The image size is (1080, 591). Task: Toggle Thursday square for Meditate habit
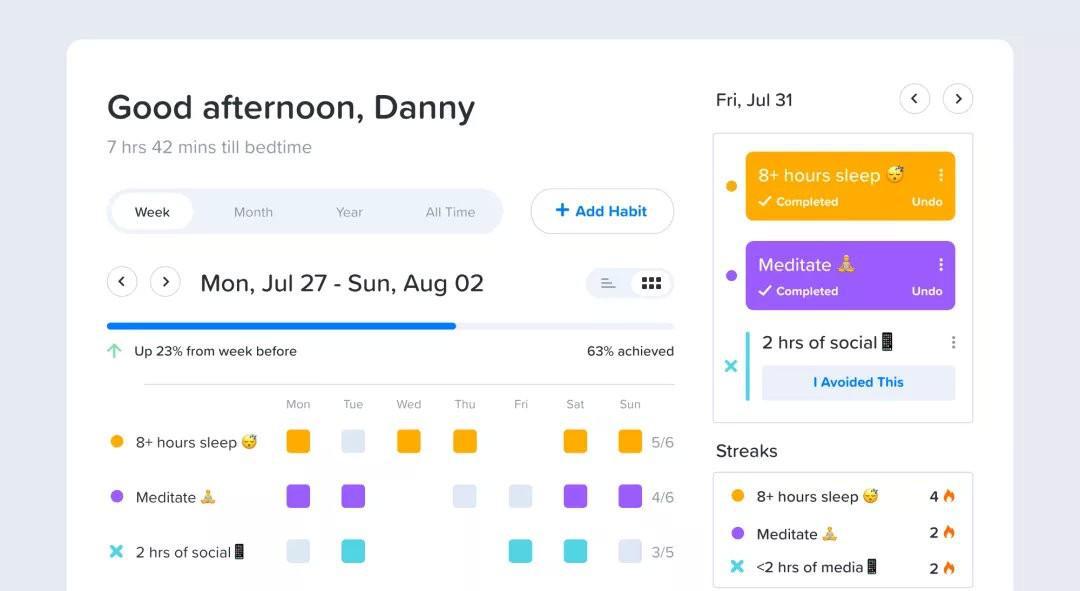pyautogui.click(x=464, y=496)
